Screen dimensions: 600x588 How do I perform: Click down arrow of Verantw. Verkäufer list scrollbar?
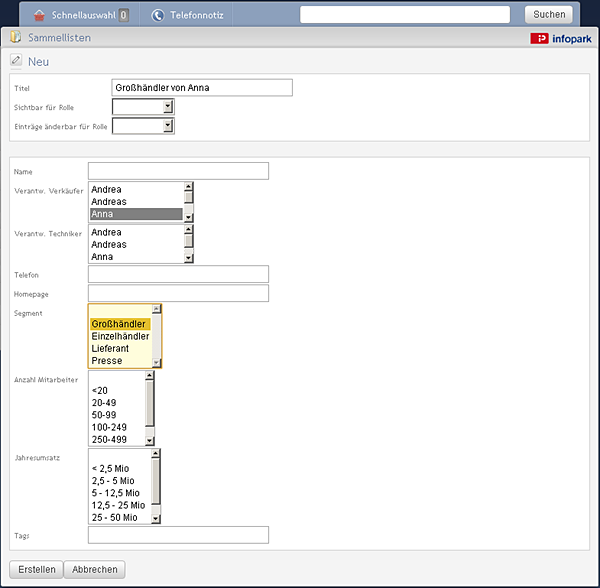tap(188, 218)
